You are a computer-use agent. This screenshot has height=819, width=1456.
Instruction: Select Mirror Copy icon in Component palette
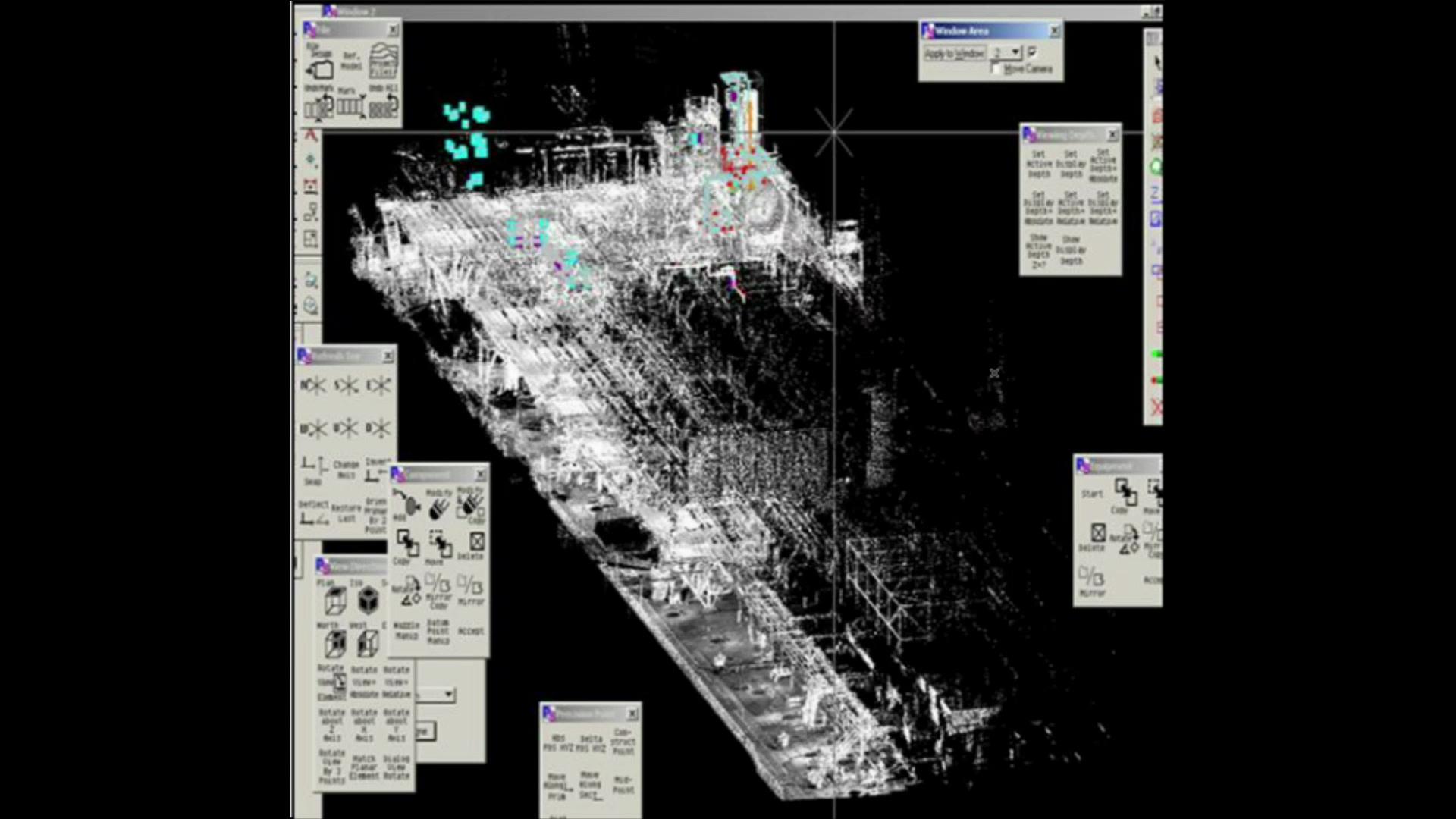pyautogui.click(x=438, y=591)
